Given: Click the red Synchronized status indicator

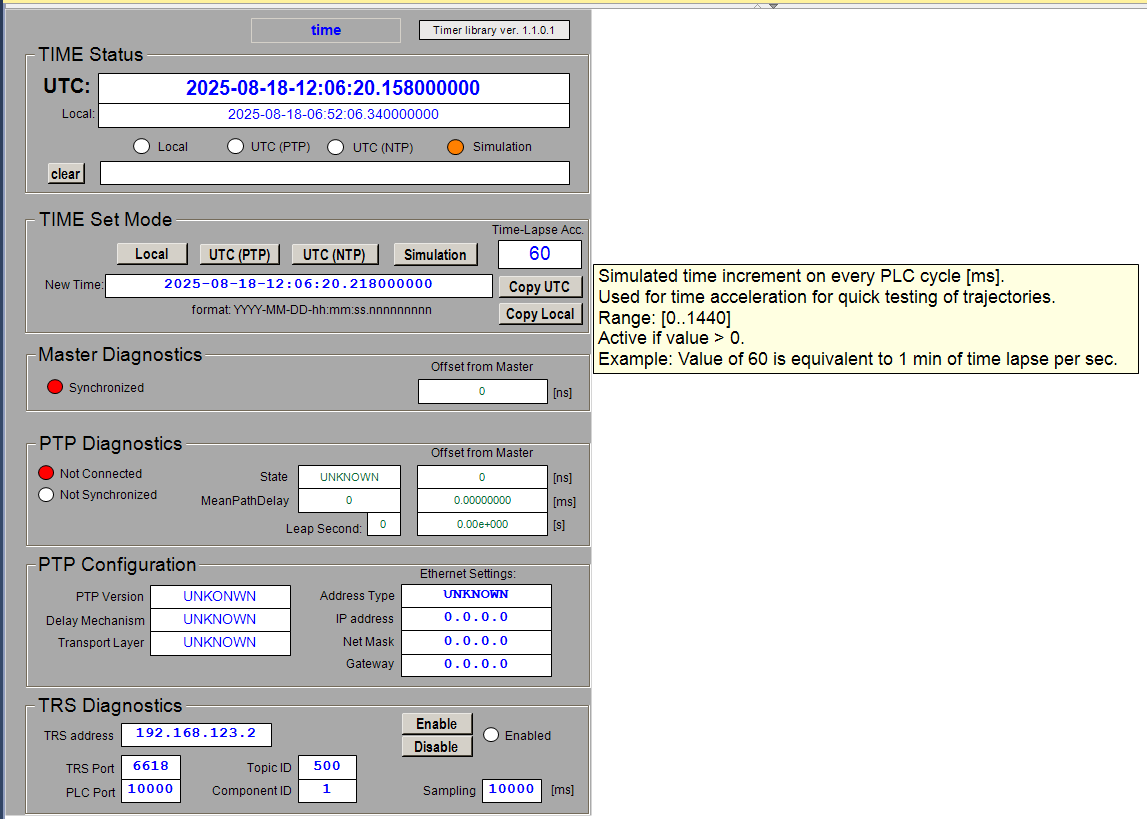Looking at the screenshot, I should (x=55, y=387).
